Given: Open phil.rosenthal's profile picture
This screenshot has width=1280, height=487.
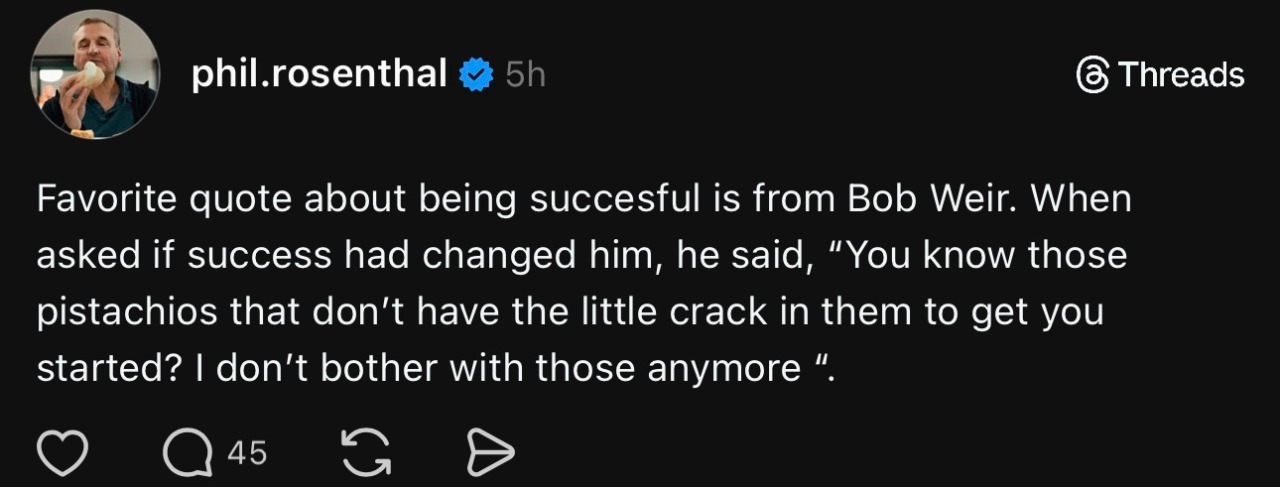Looking at the screenshot, I should coord(95,74).
